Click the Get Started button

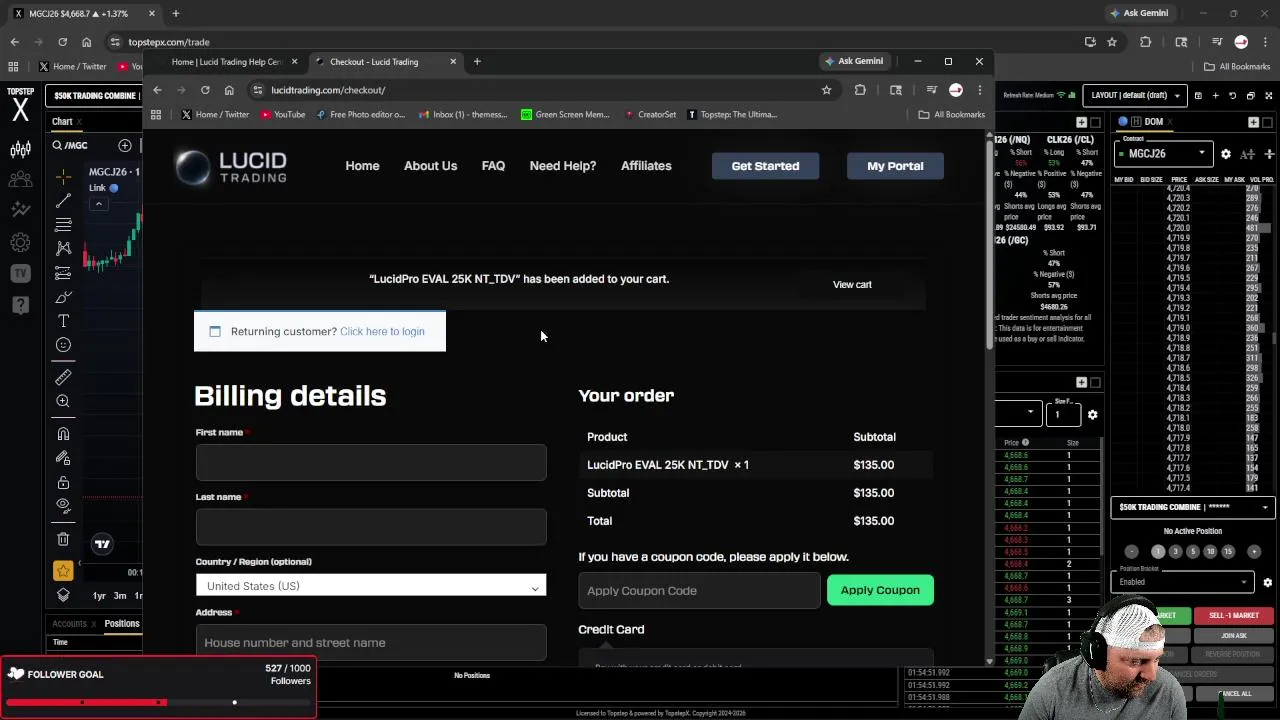pyautogui.click(x=765, y=166)
